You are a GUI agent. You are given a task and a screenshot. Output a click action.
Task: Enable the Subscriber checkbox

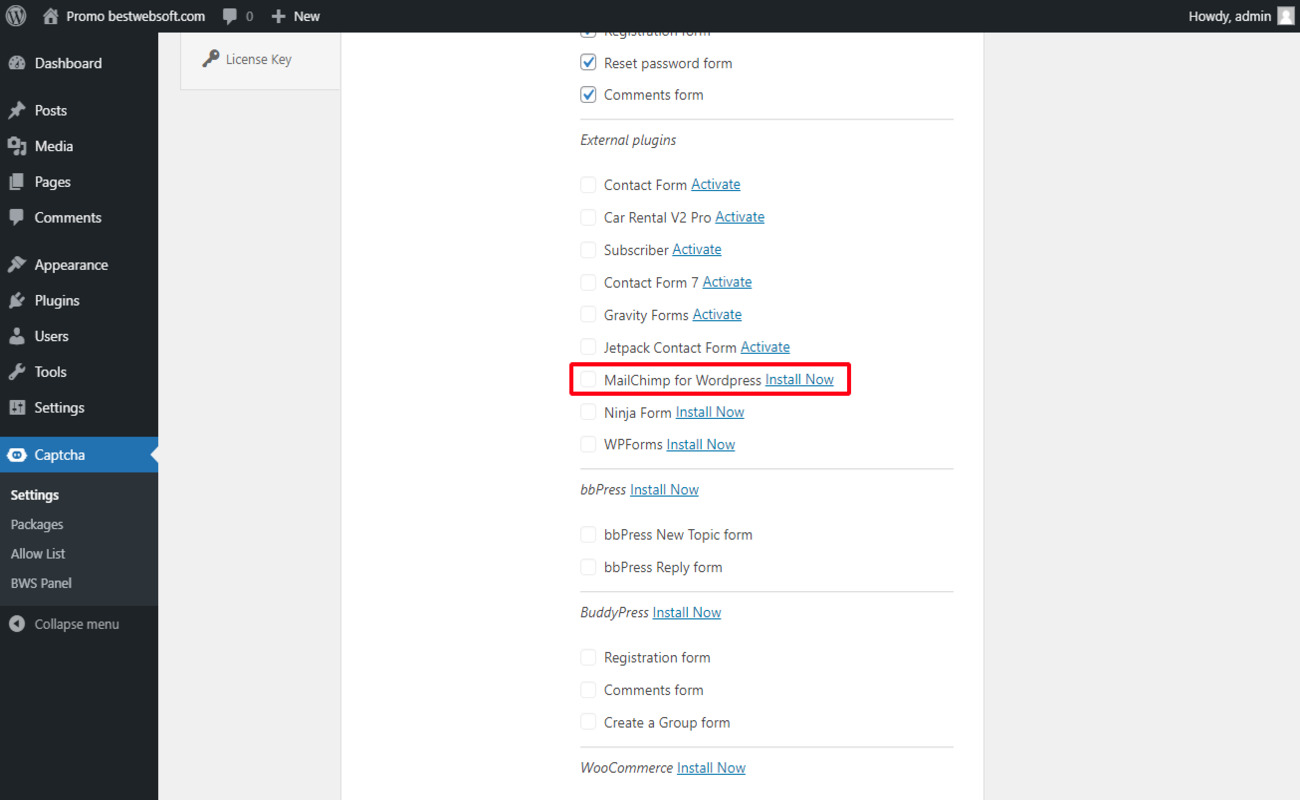pos(588,250)
